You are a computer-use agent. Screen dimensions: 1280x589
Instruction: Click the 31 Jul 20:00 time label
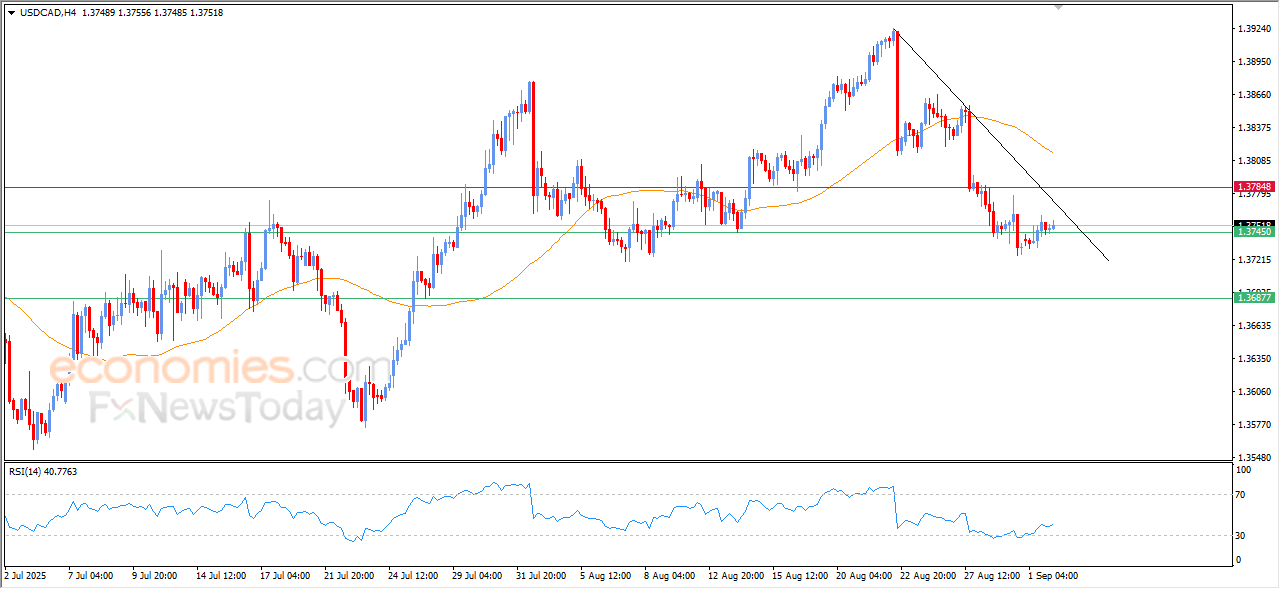point(540,576)
